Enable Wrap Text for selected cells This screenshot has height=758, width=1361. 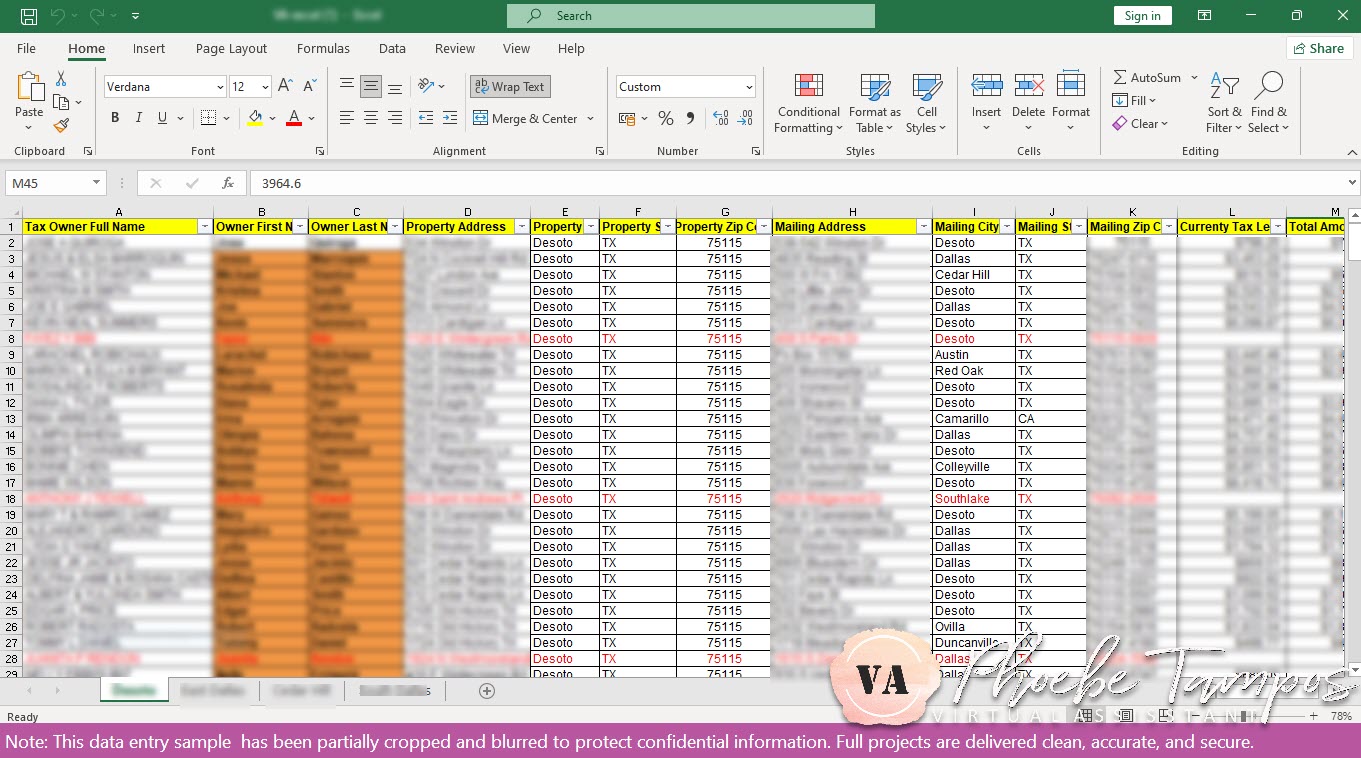pos(509,86)
